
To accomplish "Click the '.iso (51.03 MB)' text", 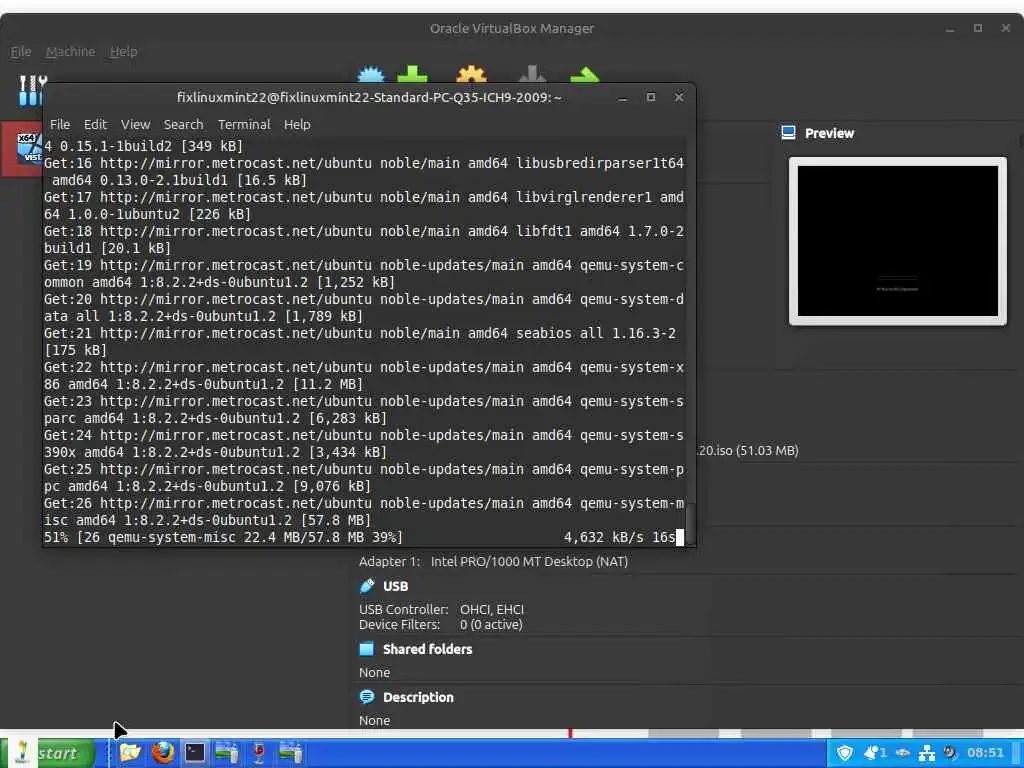I will click(x=748, y=450).
